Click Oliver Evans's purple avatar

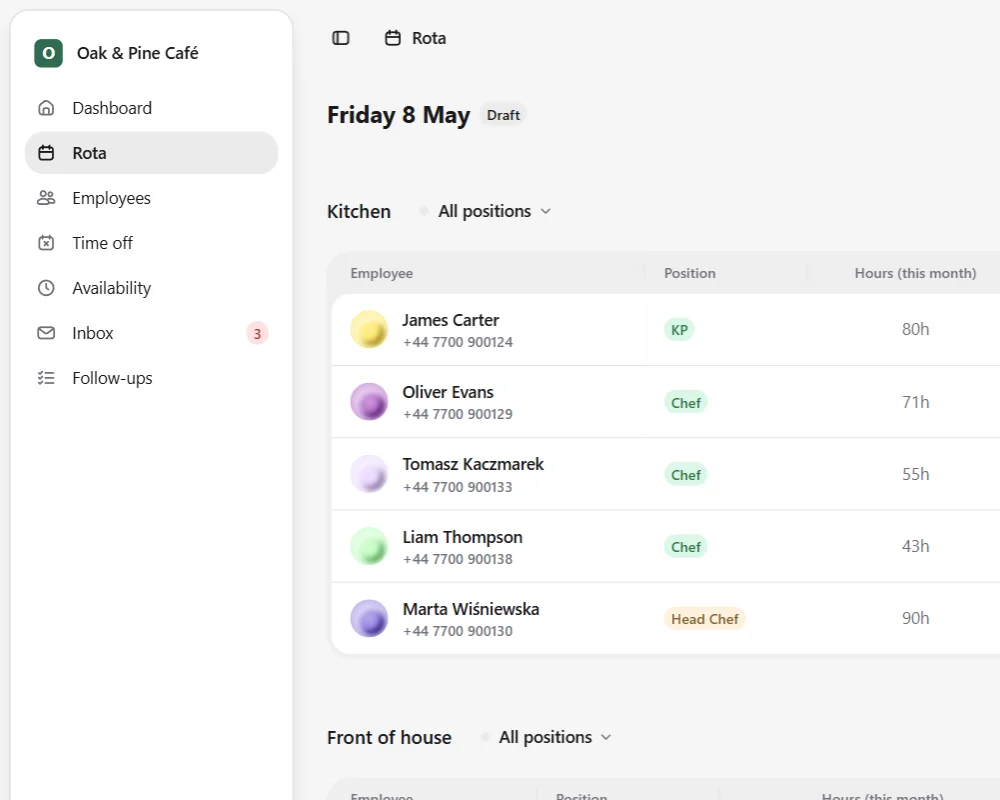pyautogui.click(x=369, y=401)
